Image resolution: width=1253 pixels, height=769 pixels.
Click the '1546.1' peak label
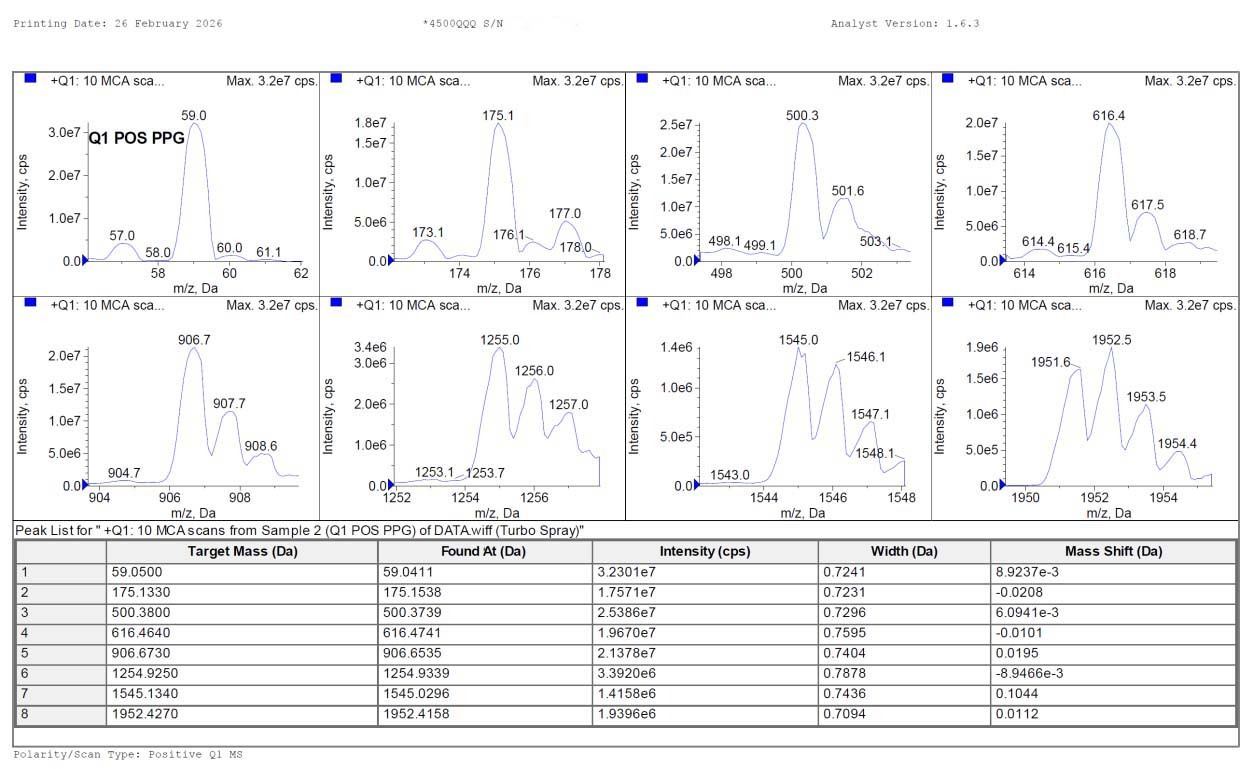(x=866, y=357)
